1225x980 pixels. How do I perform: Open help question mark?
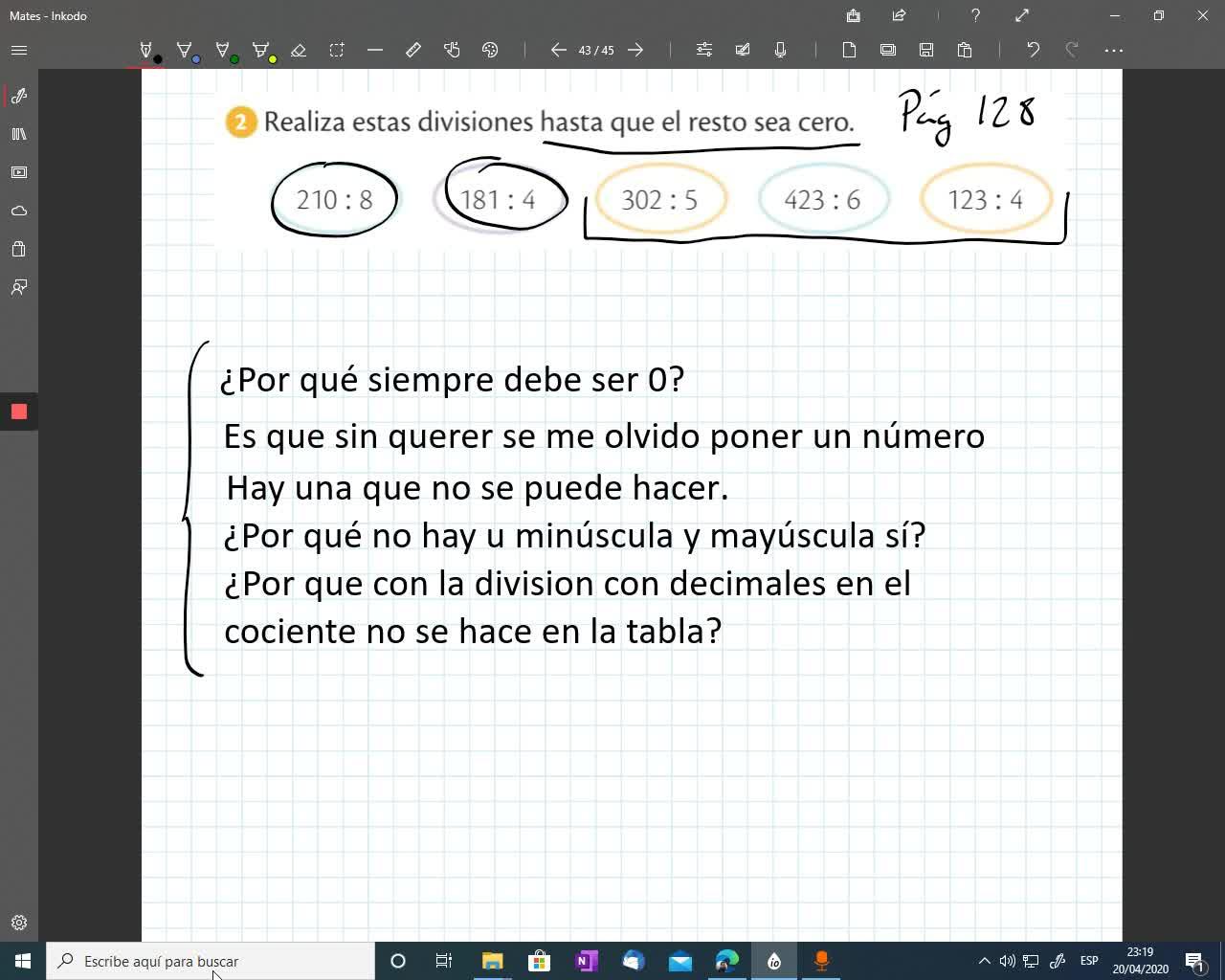pyautogui.click(x=975, y=15)
